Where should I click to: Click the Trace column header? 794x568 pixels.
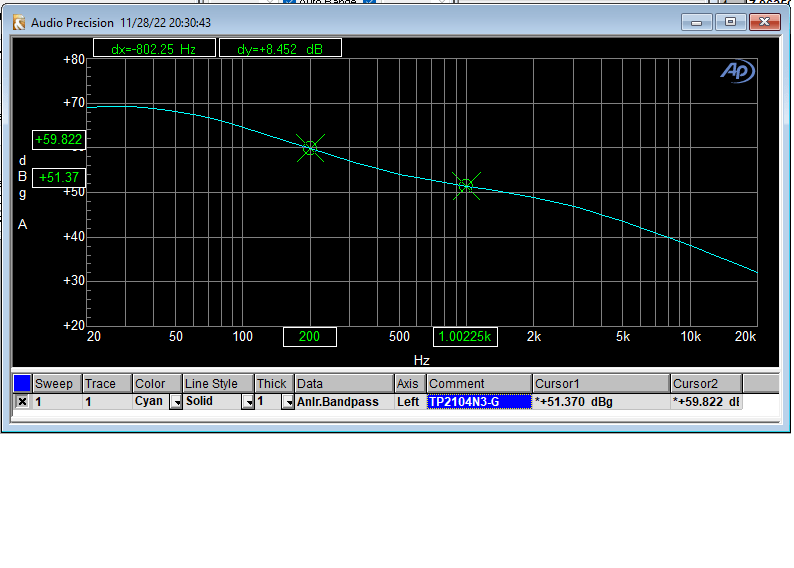click(x=107, y=384)
